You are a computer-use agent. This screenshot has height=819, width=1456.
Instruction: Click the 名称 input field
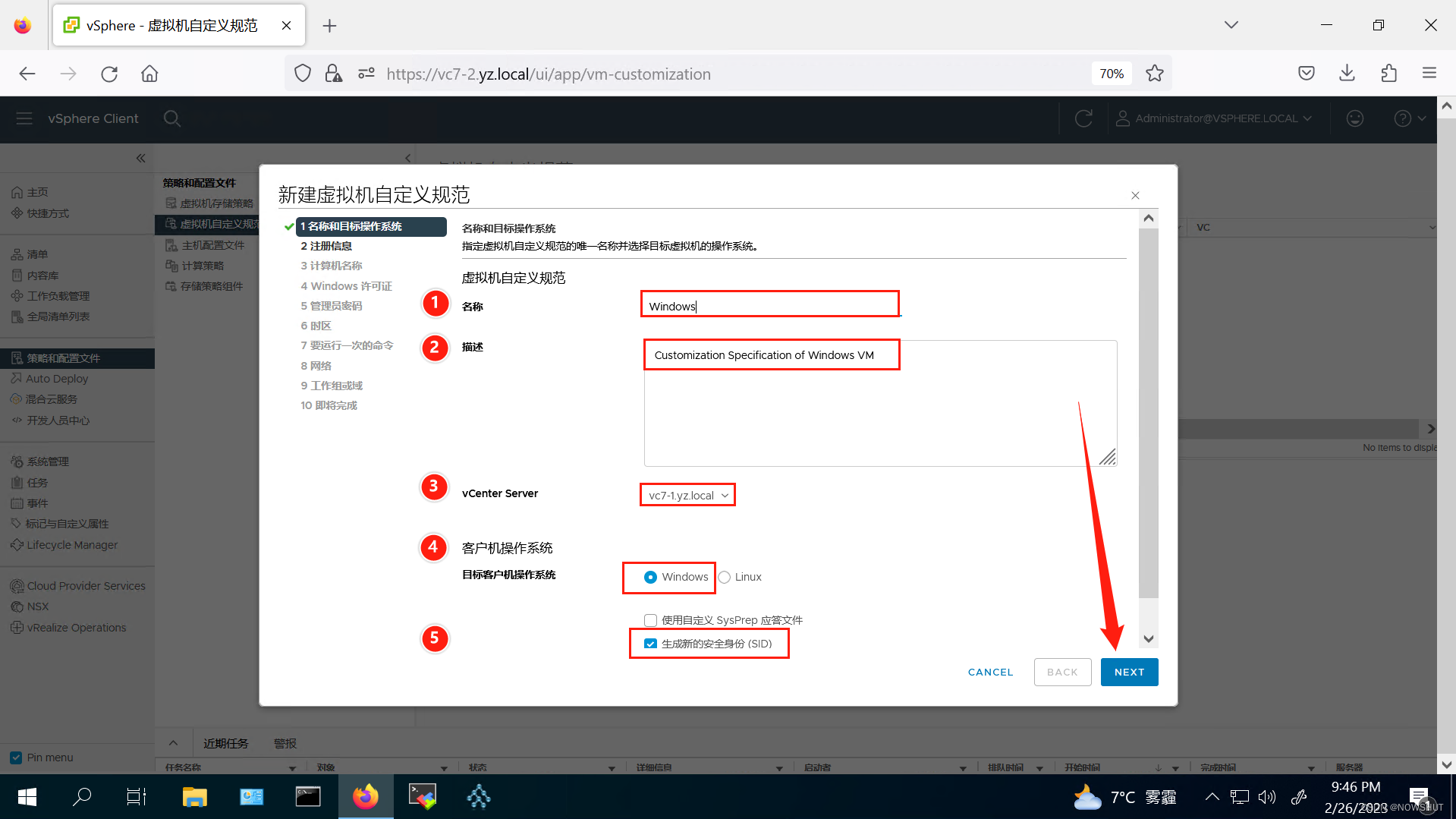click(770, 307)
